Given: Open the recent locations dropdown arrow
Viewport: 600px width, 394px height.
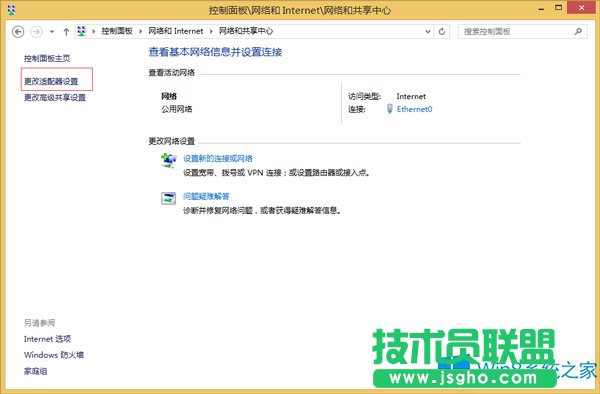Looking at the screenshot, I should coord(52,32).
